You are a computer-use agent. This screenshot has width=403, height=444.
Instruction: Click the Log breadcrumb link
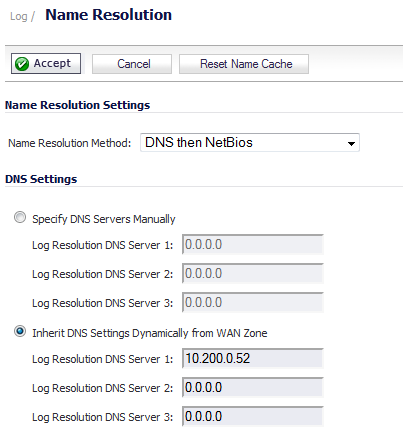pyautogui.click(x=19, y=16)
